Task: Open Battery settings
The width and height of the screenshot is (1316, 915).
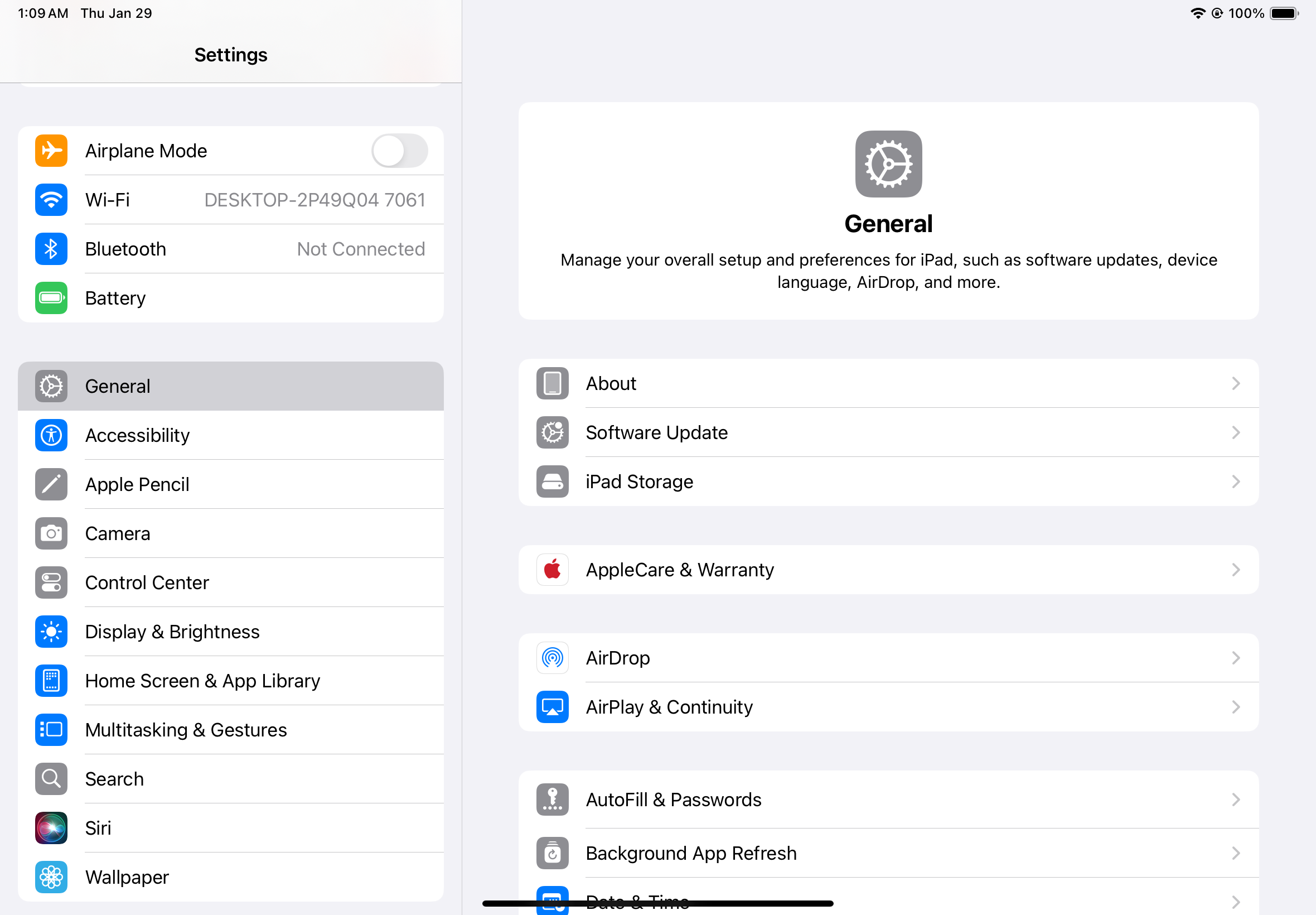Action: pos(231,298)
